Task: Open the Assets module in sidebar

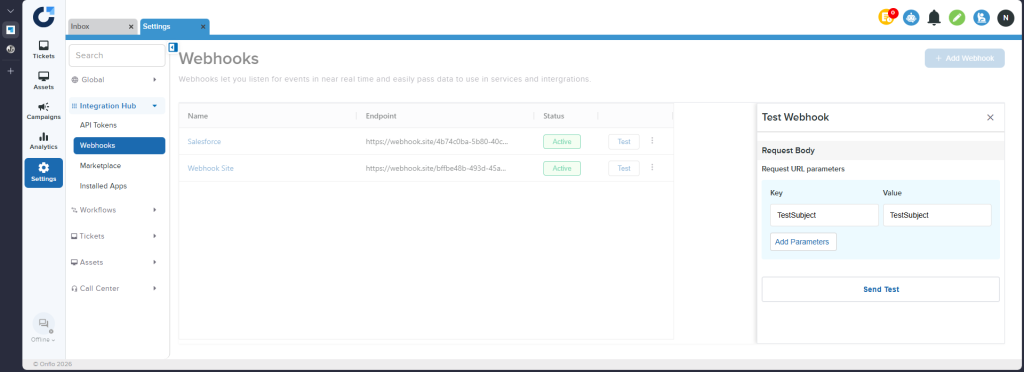Action: (x=44, y=80)
